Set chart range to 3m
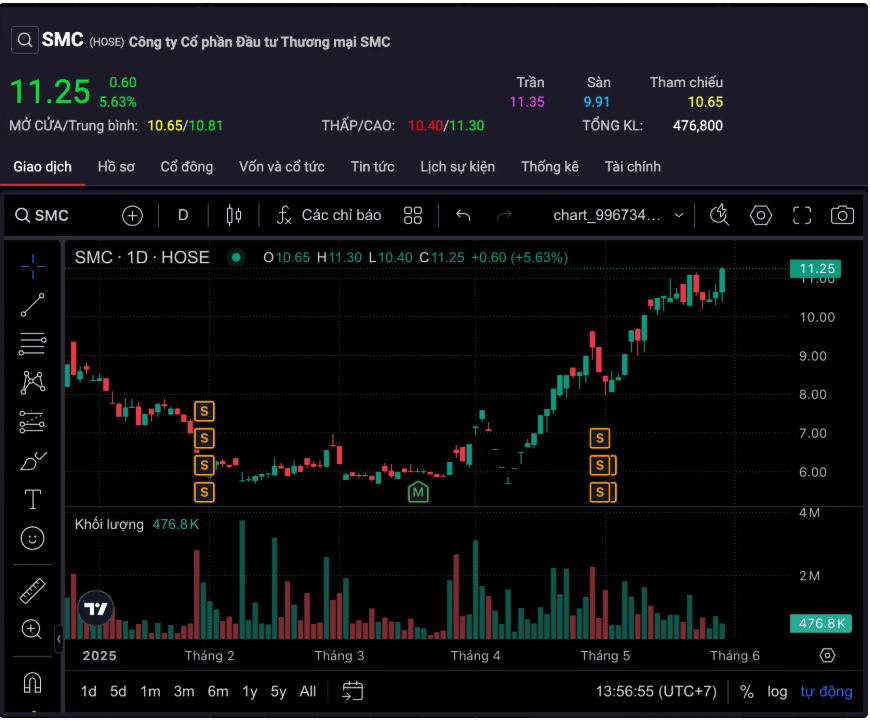This screenshot has width=870, height=720. click(184, 692)
